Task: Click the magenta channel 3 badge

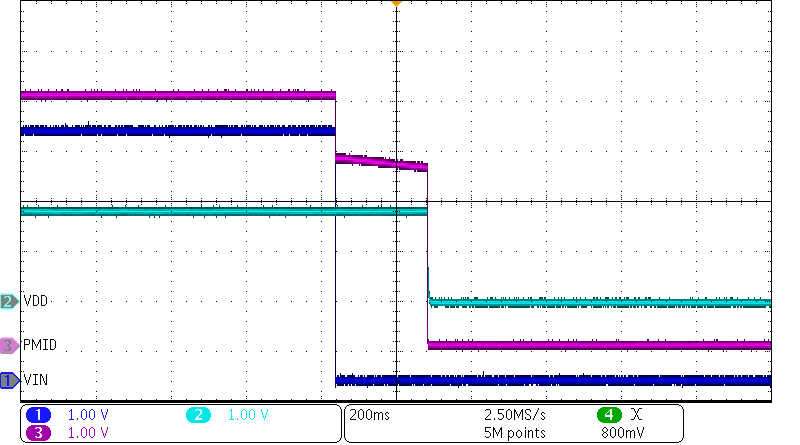Action: [x=39, y=432]
